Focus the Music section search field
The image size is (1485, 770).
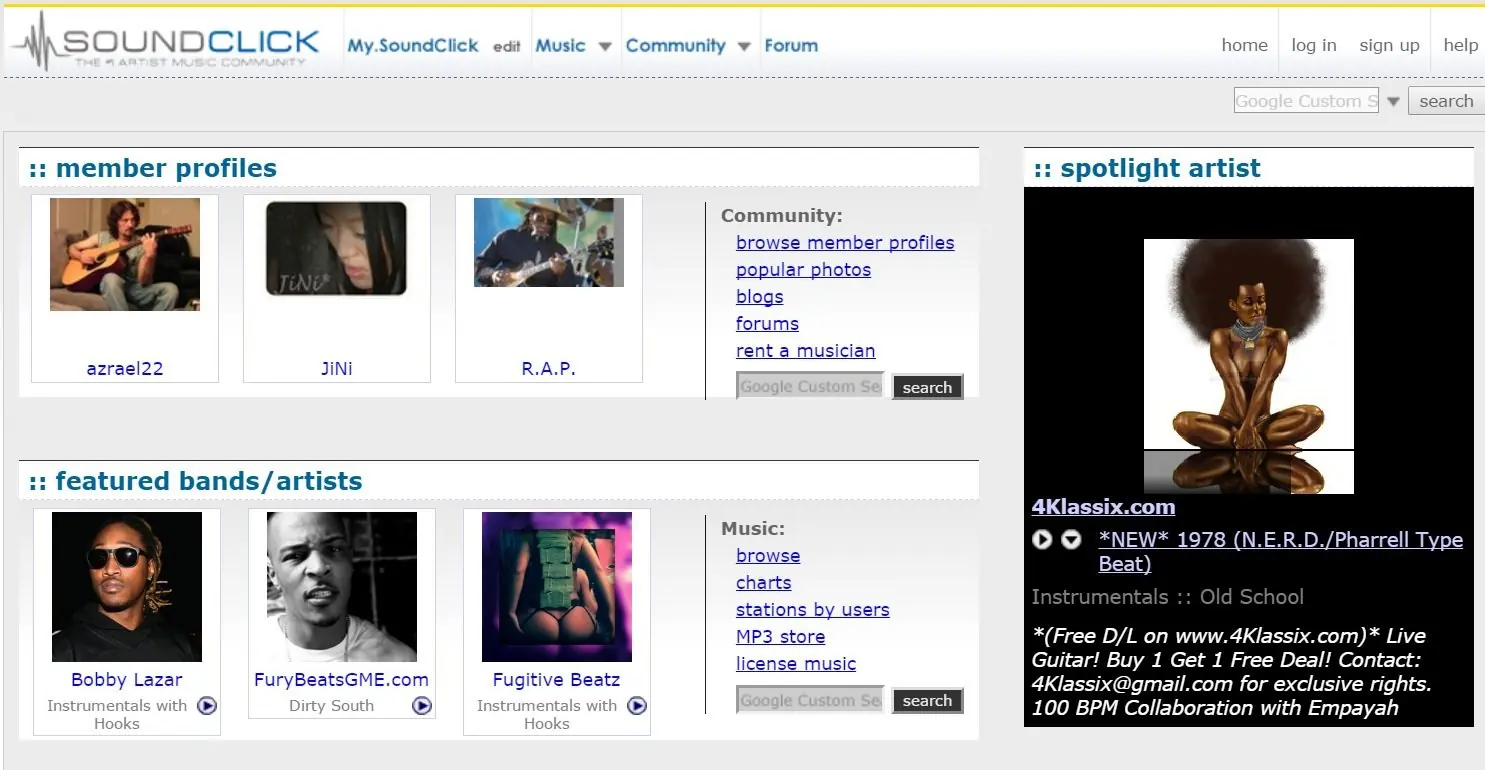(810, 700)
